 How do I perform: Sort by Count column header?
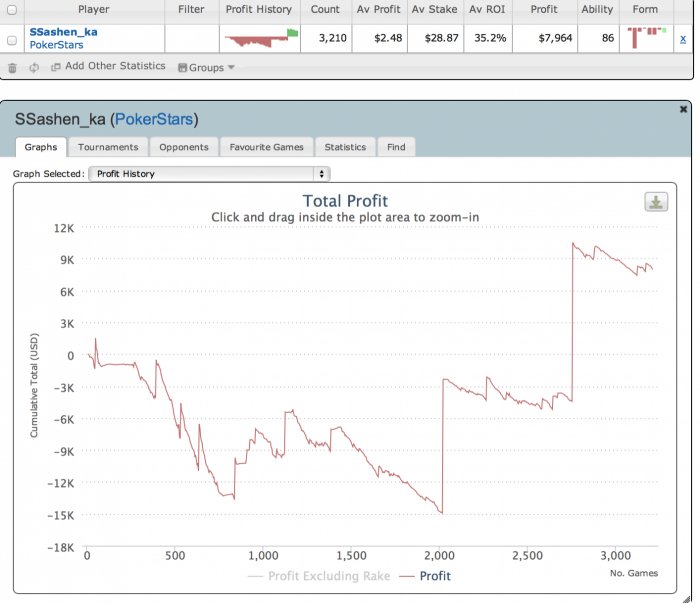325,9
